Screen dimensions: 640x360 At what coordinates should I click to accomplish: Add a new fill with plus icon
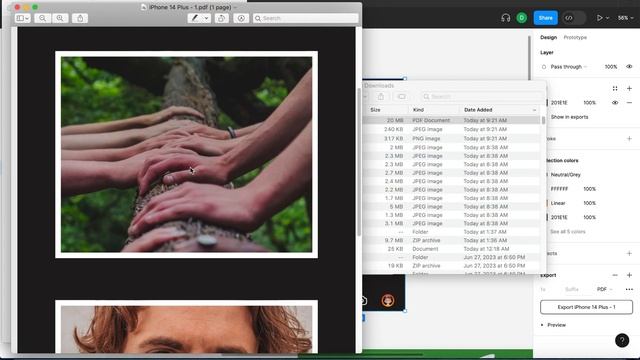click(x=629, y=89)
